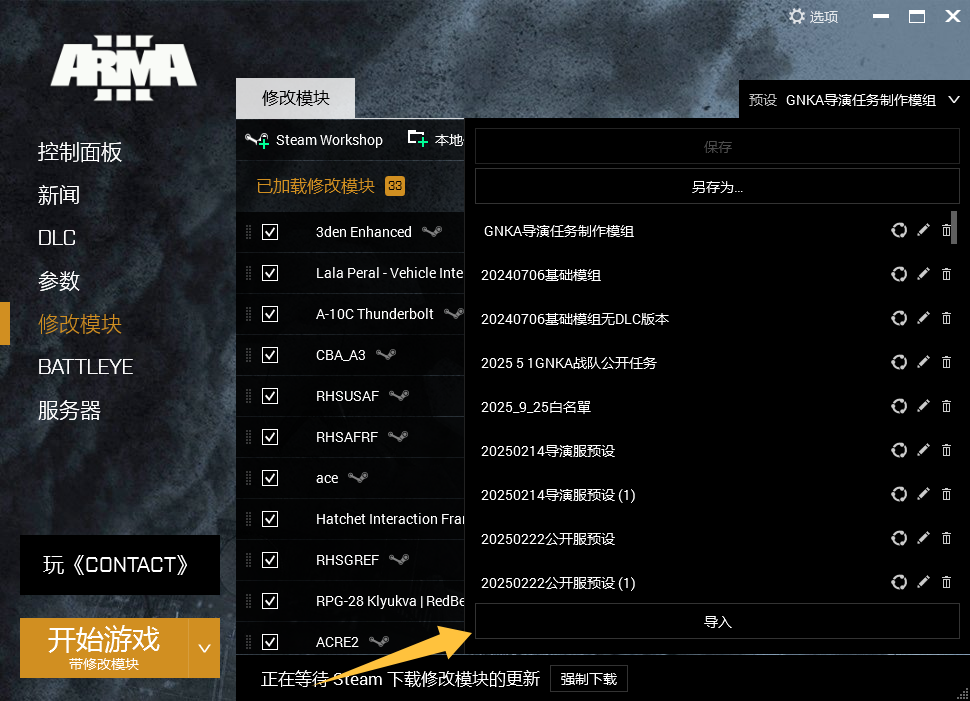Image resolution: width=970 pixels, height=701 pixels.
Task: Open the 服务器 section
Action: (x=69, y=410)
